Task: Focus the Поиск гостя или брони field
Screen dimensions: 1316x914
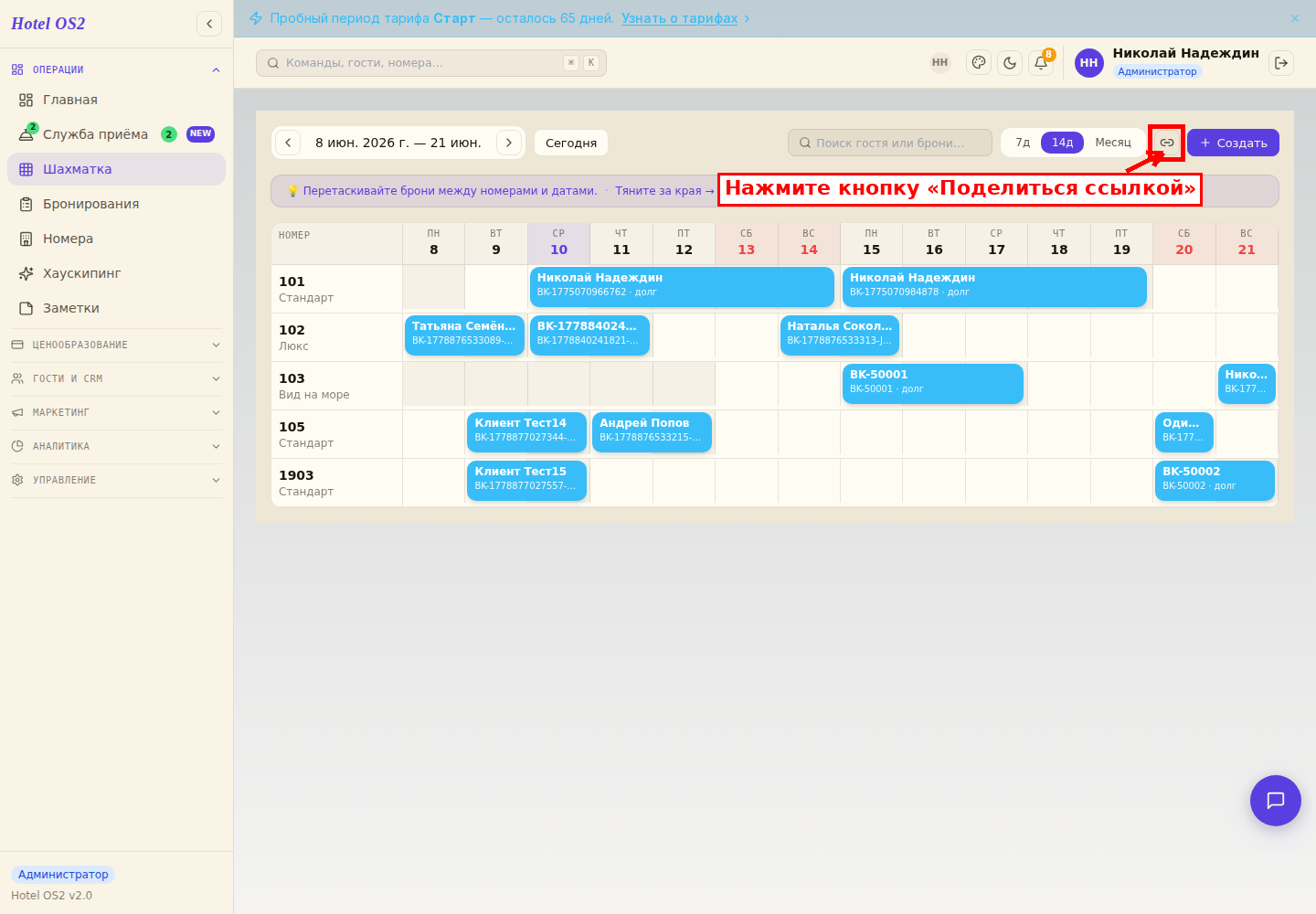Action: [x=890, y=143]
